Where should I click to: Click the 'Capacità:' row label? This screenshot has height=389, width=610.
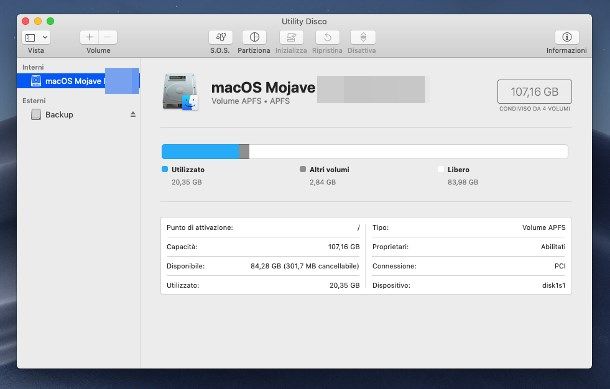[x=182, y=247]
